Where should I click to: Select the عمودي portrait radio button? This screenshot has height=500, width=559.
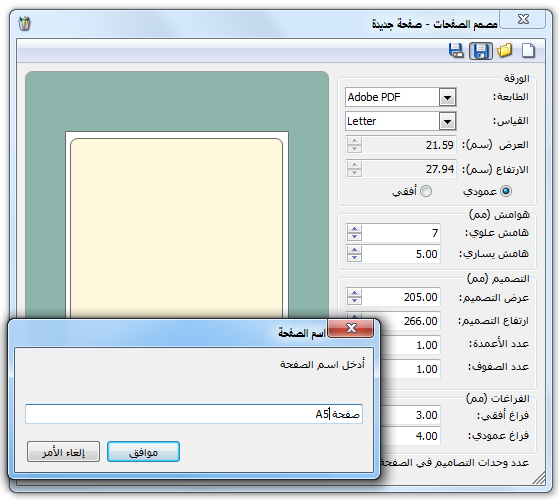click(x=506, y=191)
